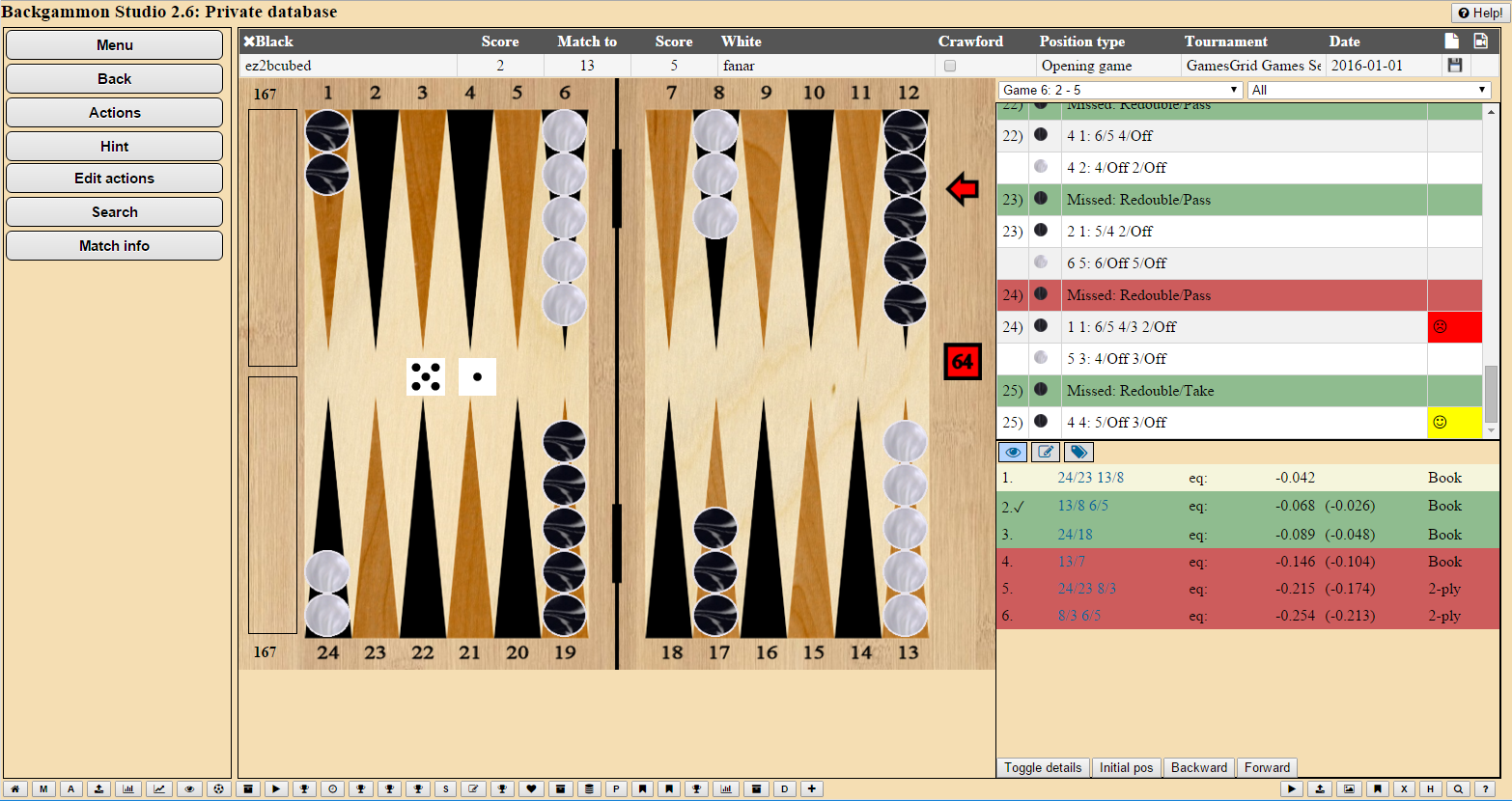Open the tag icon panel above move list
Image resolution: width=1512 pixels, height=801 pixels.
1078,452
